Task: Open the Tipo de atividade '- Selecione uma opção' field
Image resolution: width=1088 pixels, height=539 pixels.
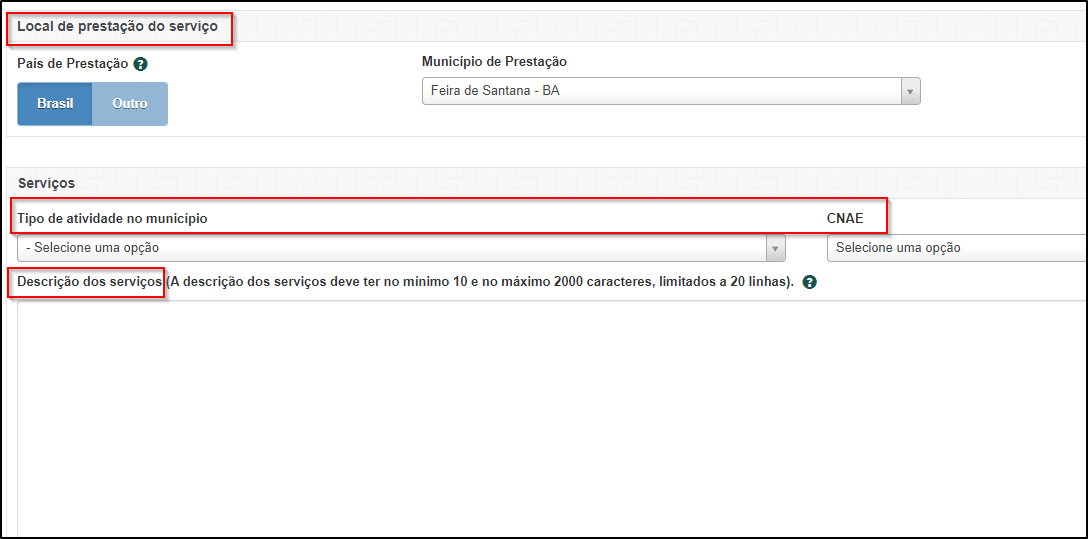Action: point(390,248)
